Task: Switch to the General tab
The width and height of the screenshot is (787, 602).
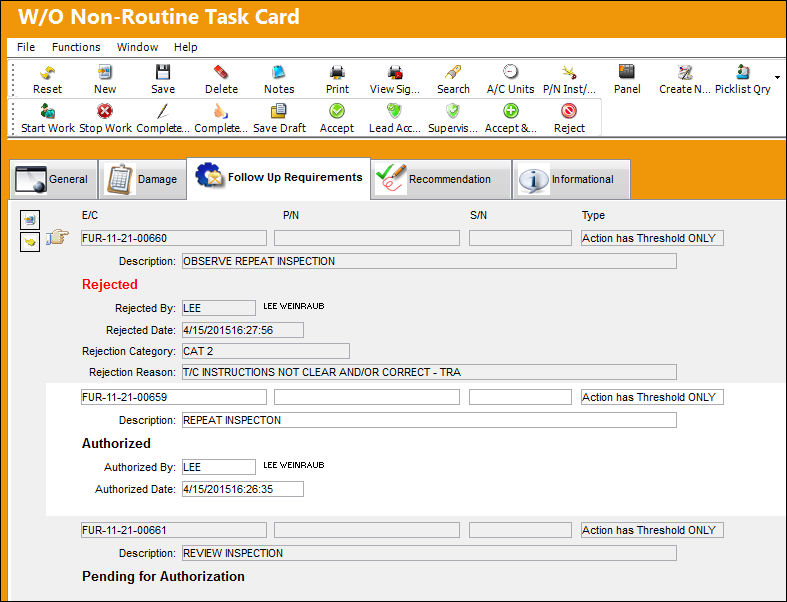Action: pyautogui.click(x=53, y=179)
